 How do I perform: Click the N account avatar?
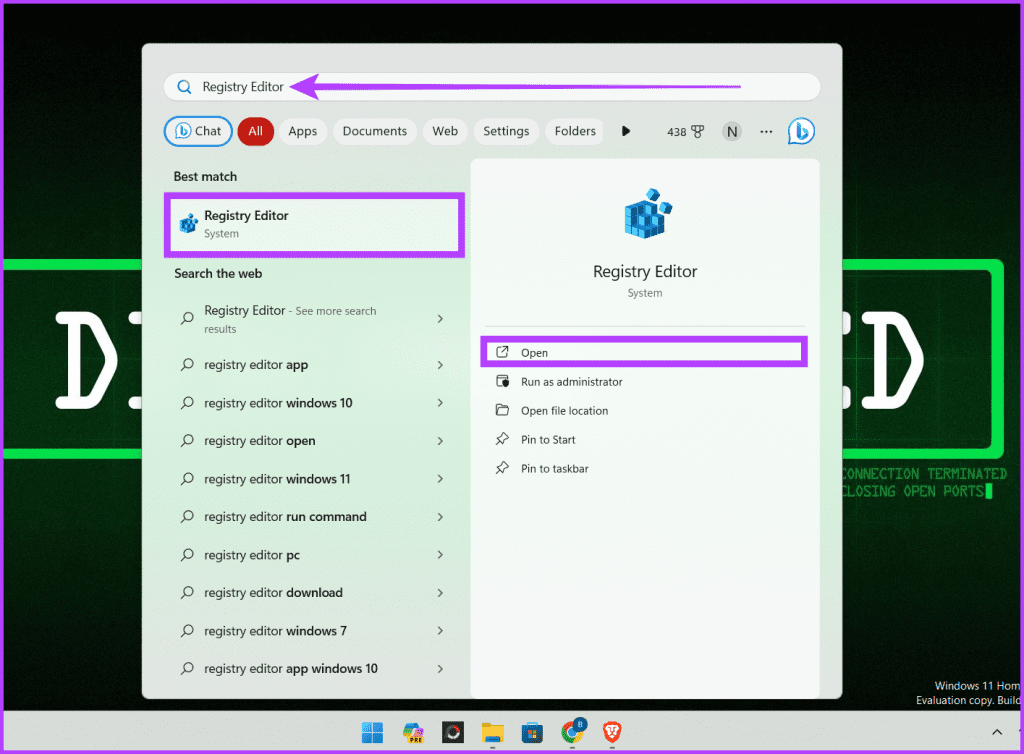[731, 132]
